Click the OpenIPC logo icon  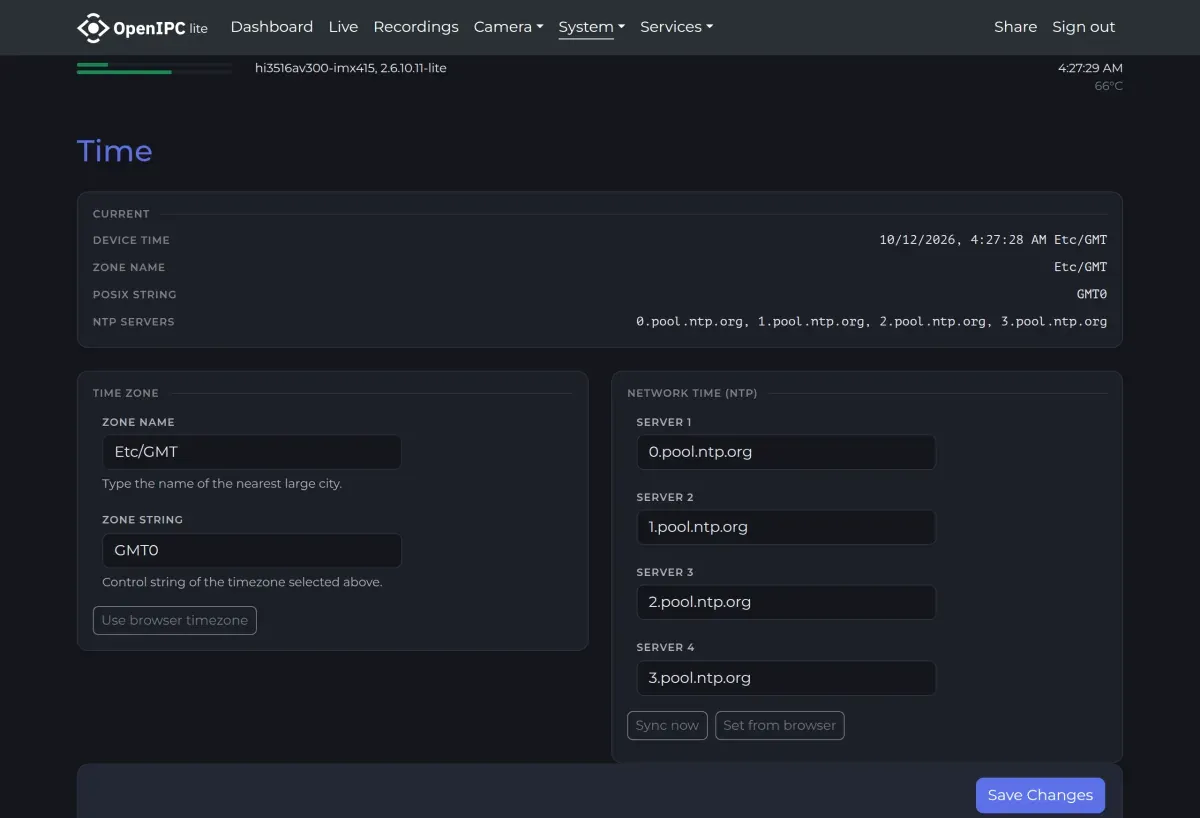pyautogui.click(x=92, y=28)
